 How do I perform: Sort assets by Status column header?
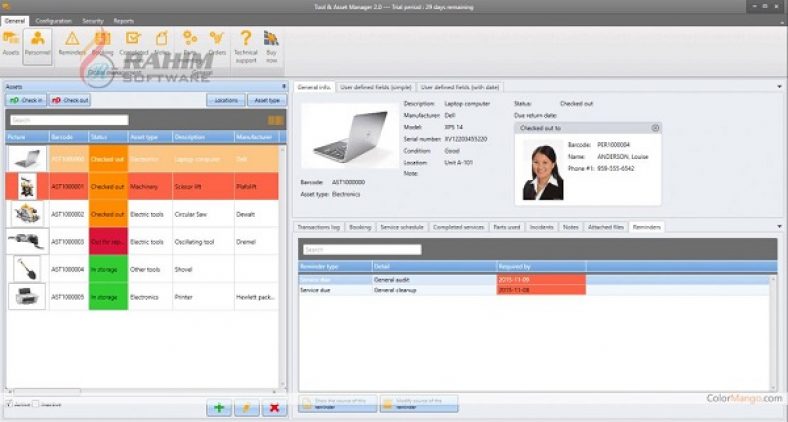pyautogui.click(x=108, y=137)
